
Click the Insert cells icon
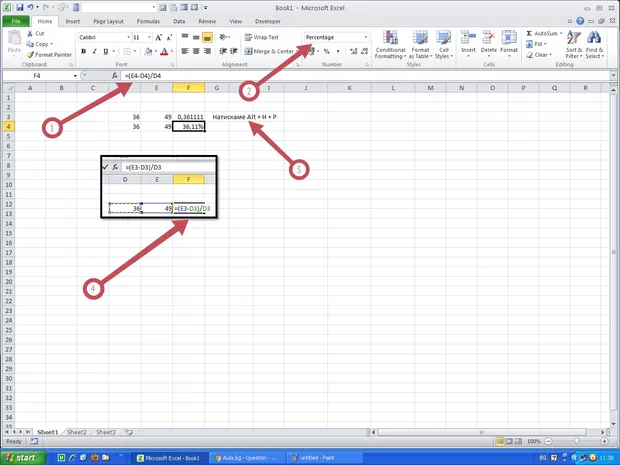pos(468,38)
